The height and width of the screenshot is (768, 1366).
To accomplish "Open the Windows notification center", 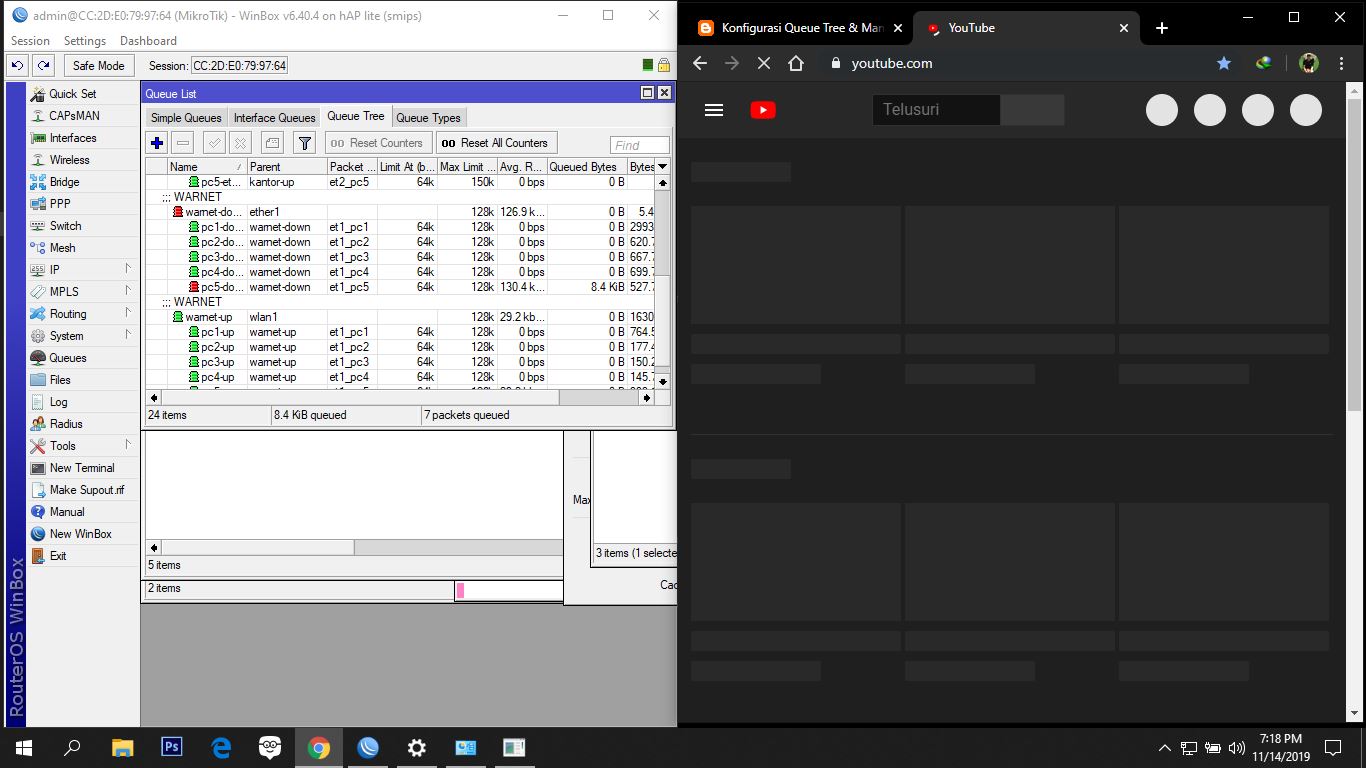I will click(1333, 748).
